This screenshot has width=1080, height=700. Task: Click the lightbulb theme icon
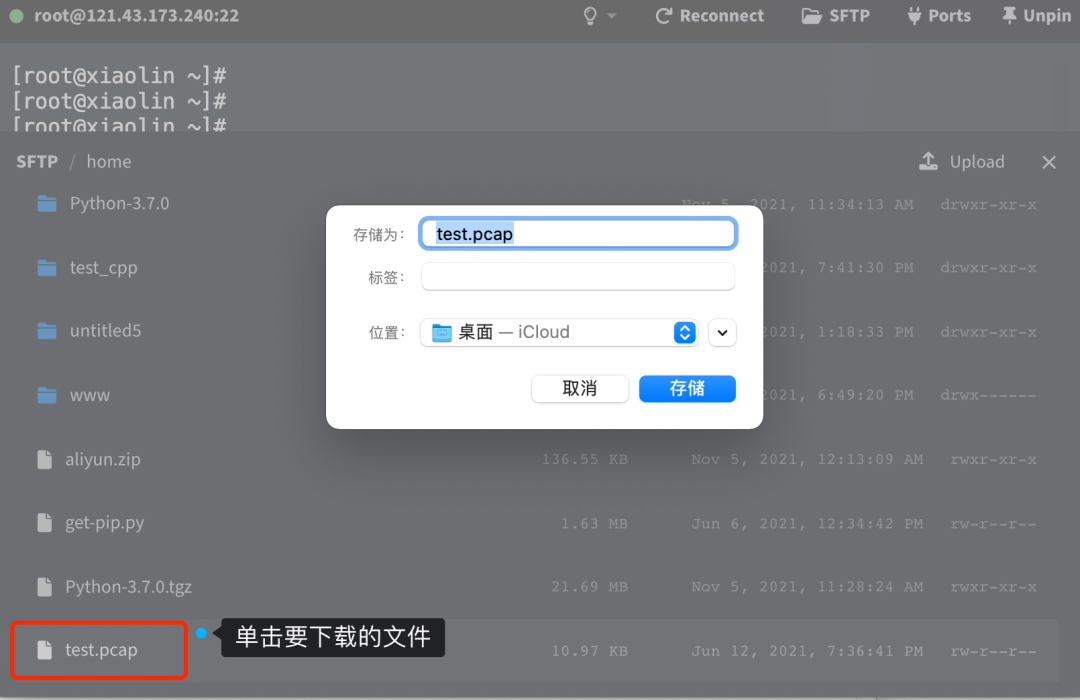point(588,16)
